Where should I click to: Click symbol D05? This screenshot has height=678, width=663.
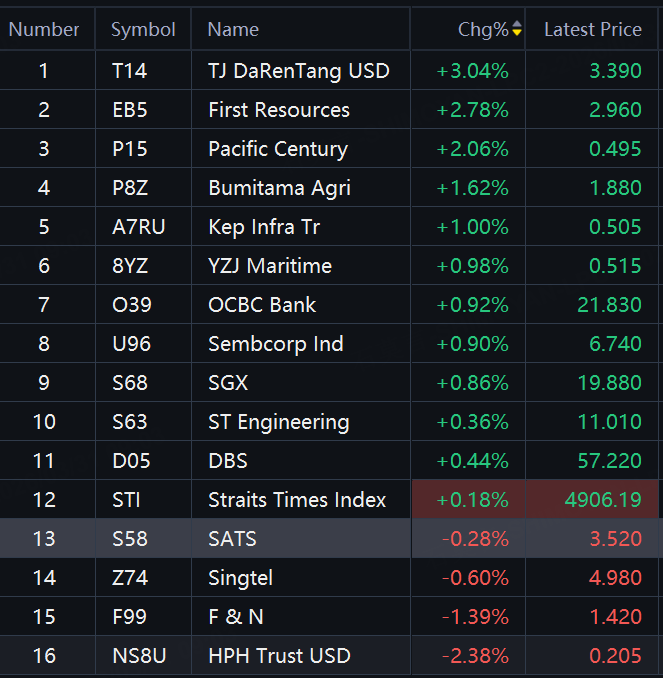[131, 461]
